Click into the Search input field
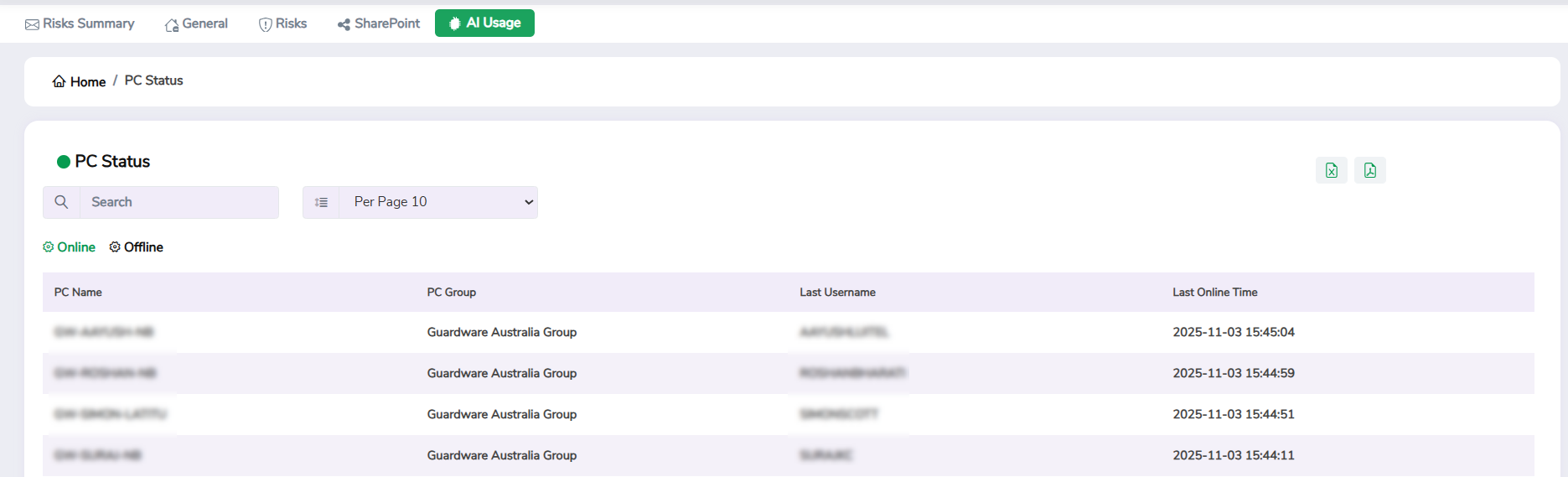Viewport: 1568px width, 477px height. pos(179,202)
